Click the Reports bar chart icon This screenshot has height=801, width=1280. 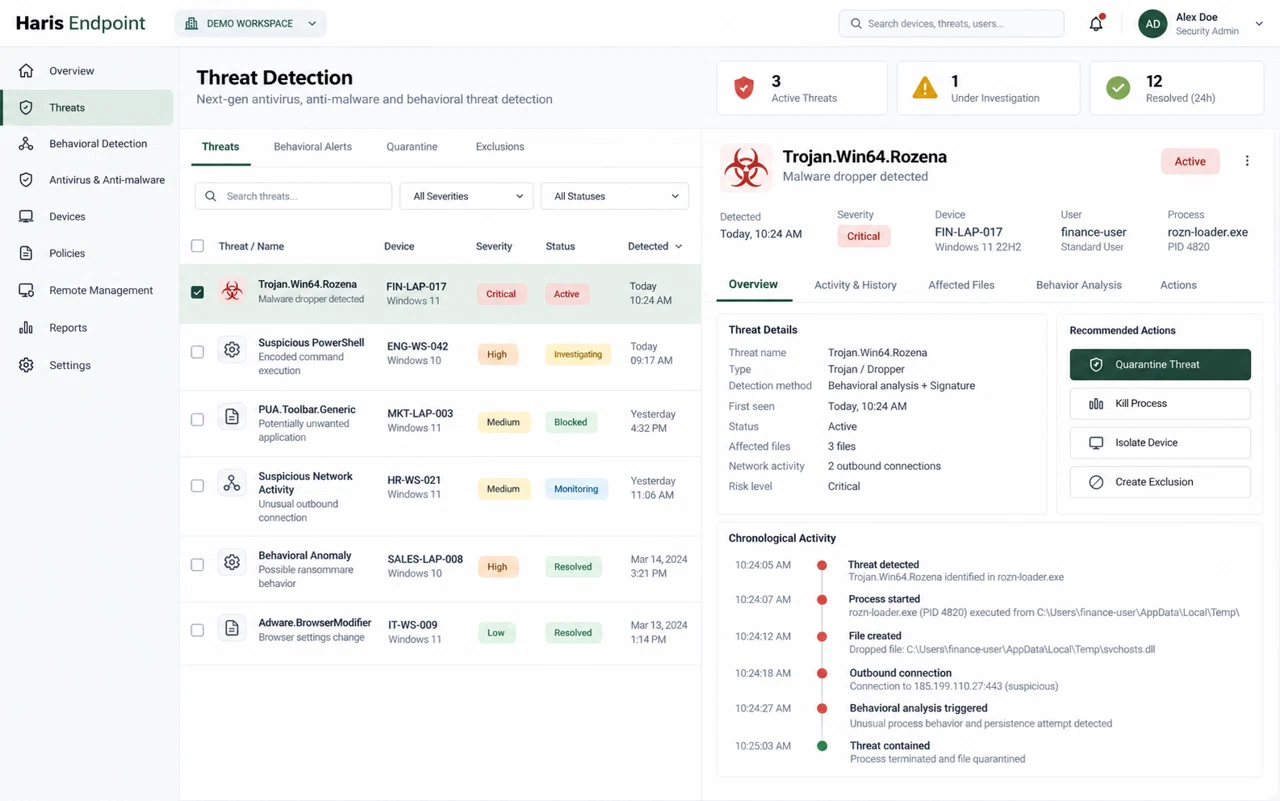pos(26,328)
